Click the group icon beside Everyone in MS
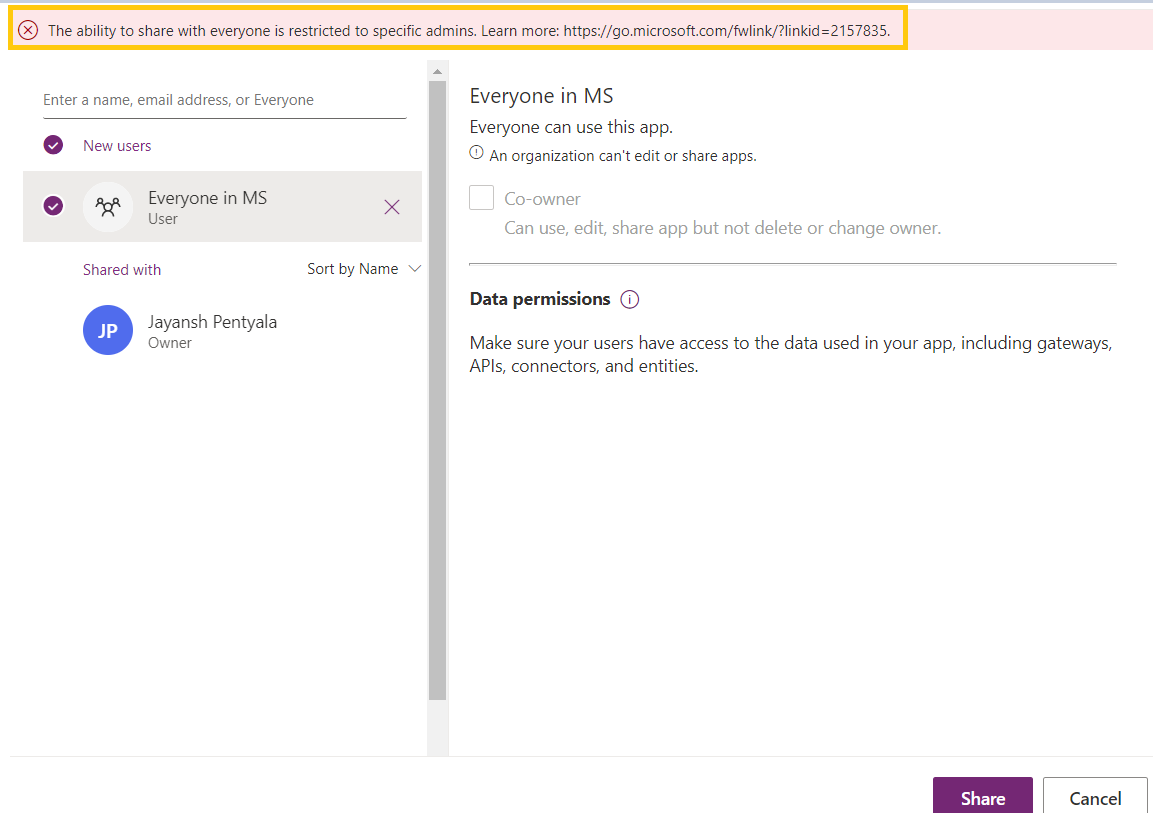Image resolution: width=1153 pixels, height=813 pixels. pyautogui.click(x=108, y=207)
